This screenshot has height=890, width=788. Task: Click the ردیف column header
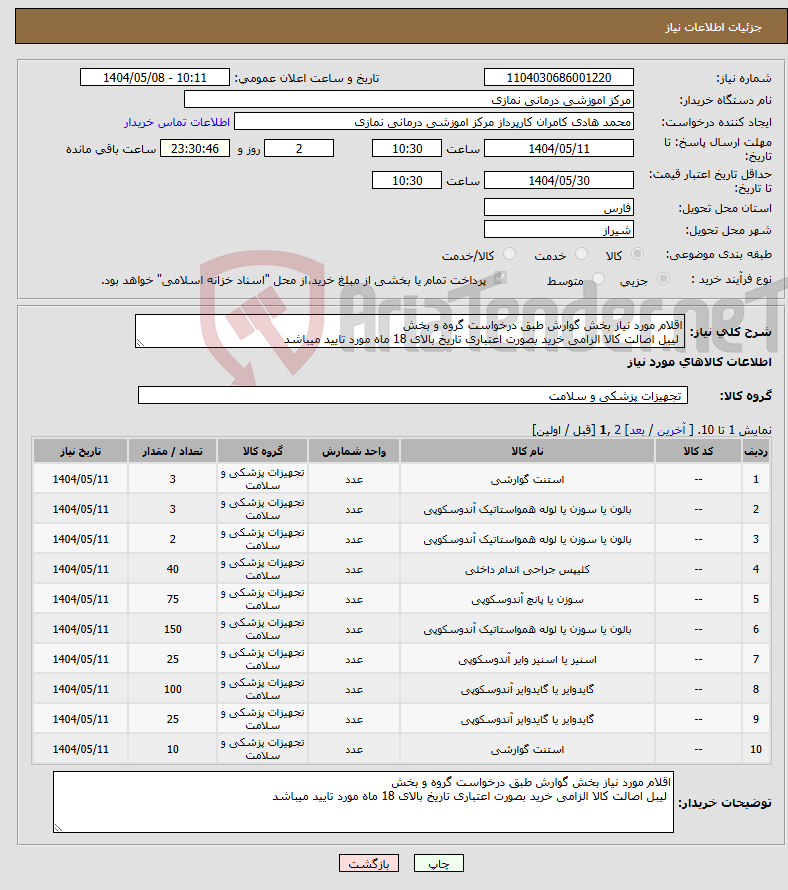pos(756,451)
